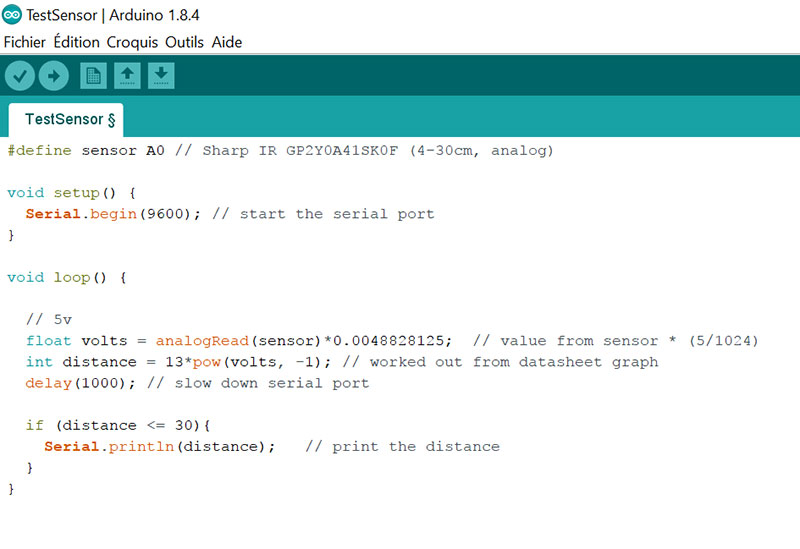This screenshot has width=800, height=549.
Task: Select the TestSensor sketch tab
Action: click(65, 119)
